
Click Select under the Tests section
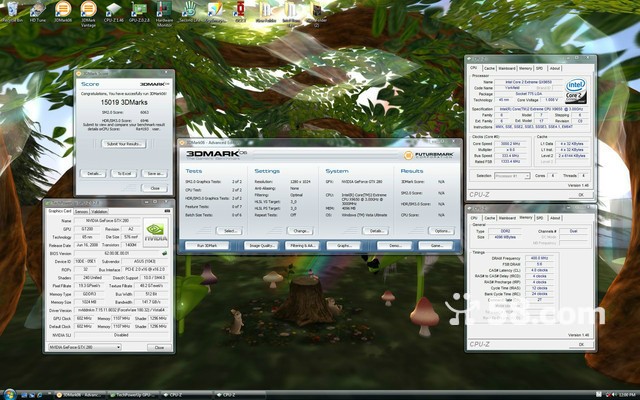point(229,231)
